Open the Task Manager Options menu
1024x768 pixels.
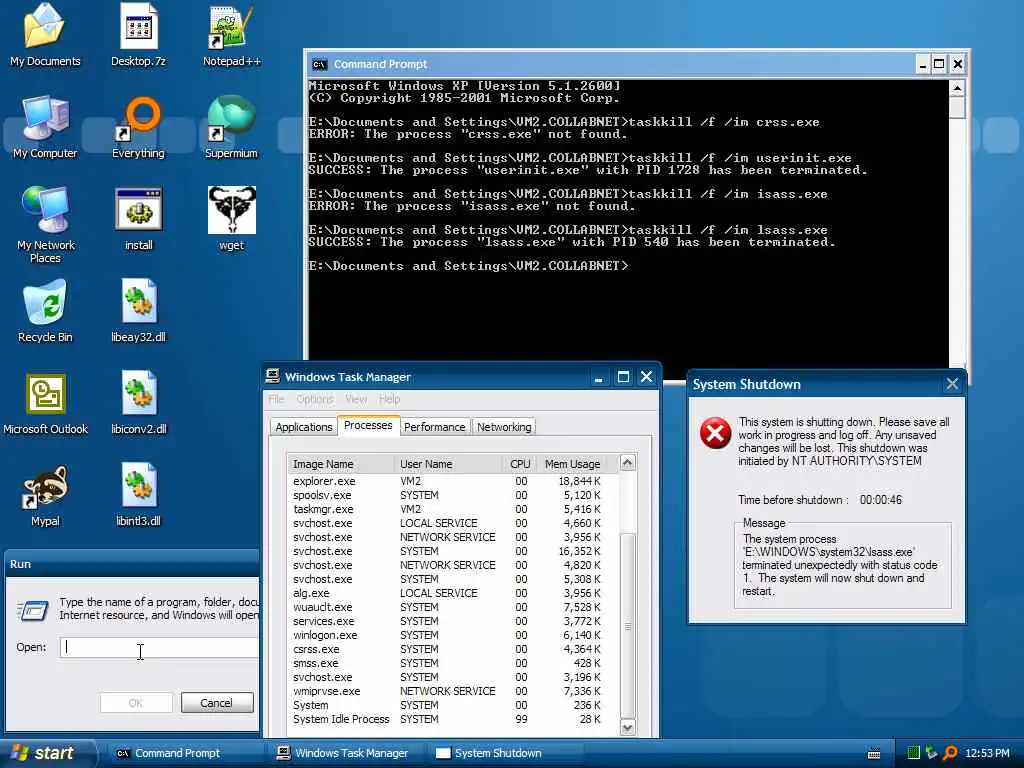(315, 399)
